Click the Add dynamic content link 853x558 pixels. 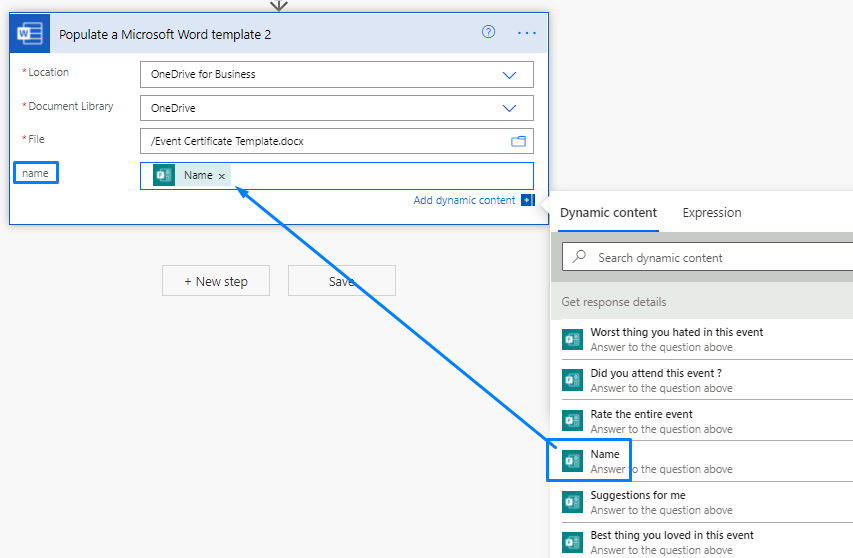point(464,200)
